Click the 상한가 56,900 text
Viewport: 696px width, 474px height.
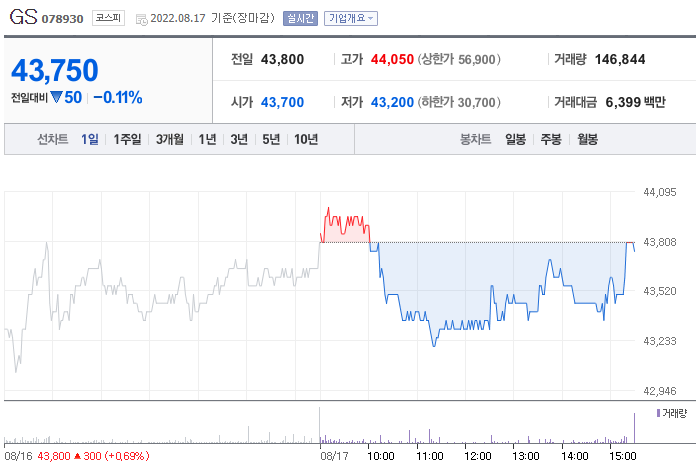459,59
